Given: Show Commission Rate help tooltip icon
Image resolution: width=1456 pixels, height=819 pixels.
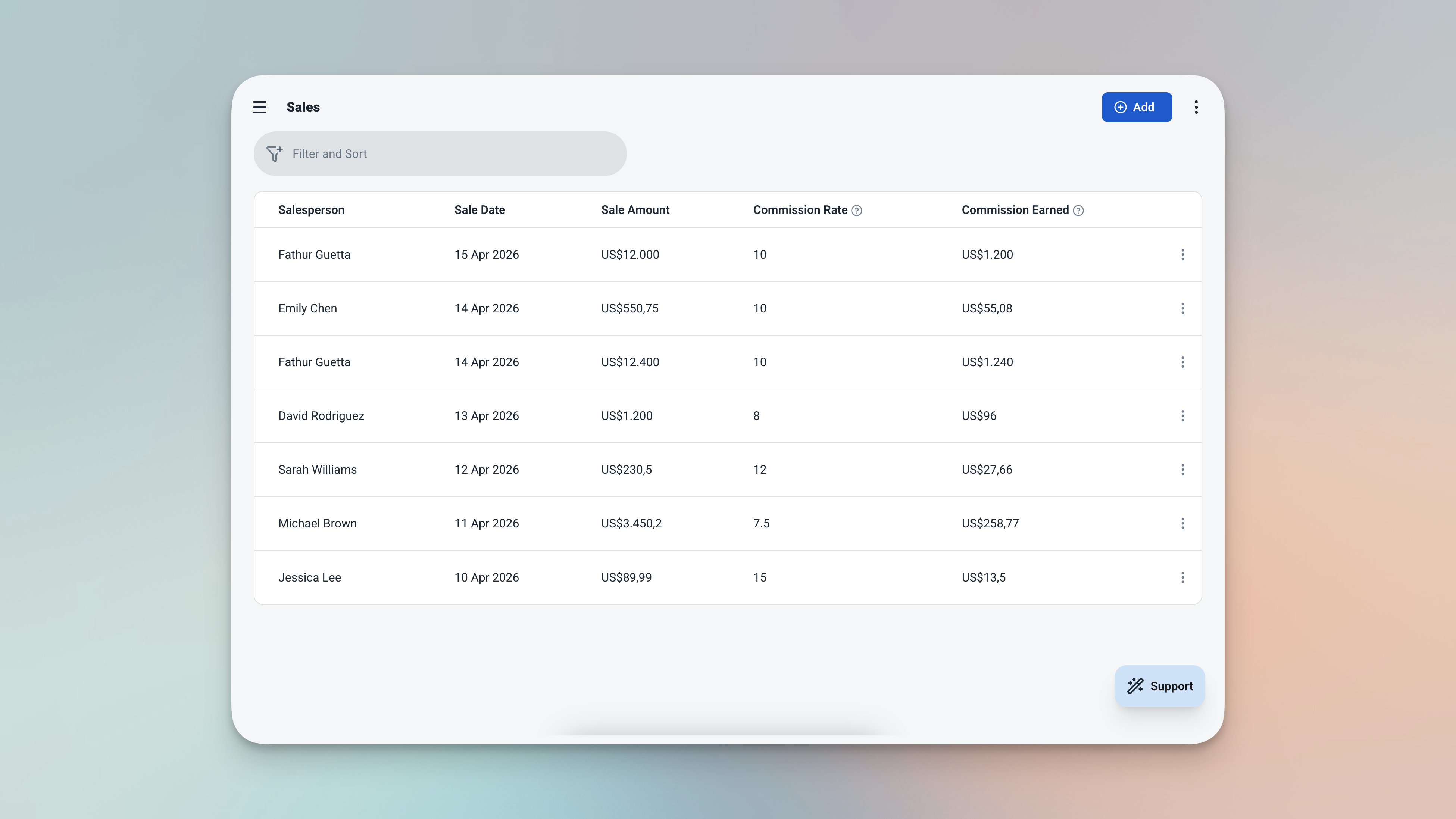Looking at the screenshot, I should point(857,211).
